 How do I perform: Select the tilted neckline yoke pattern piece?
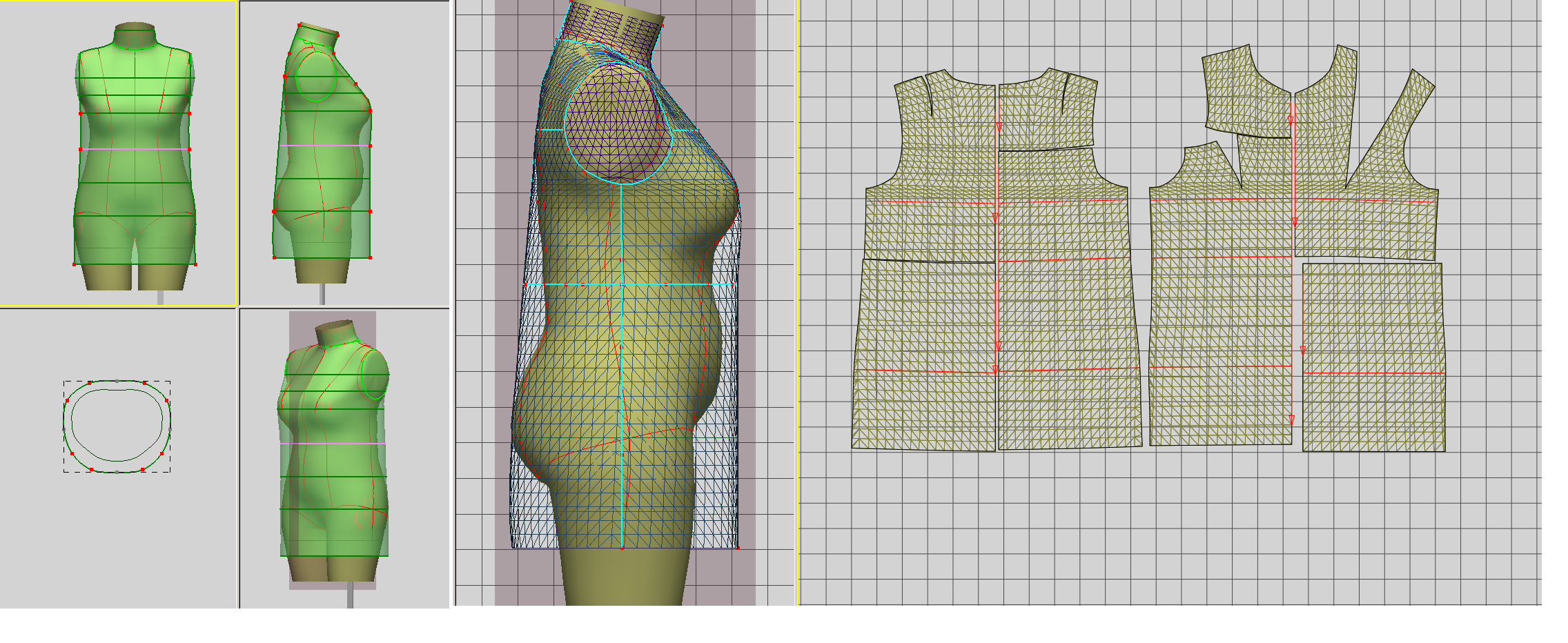pyautogui.click(x=1246, y=92)
